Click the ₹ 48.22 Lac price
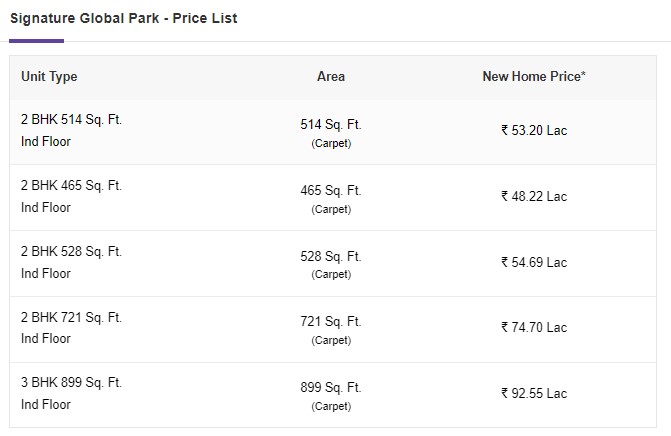The height and width of the screenshot is (436, 671). [534, 196]
